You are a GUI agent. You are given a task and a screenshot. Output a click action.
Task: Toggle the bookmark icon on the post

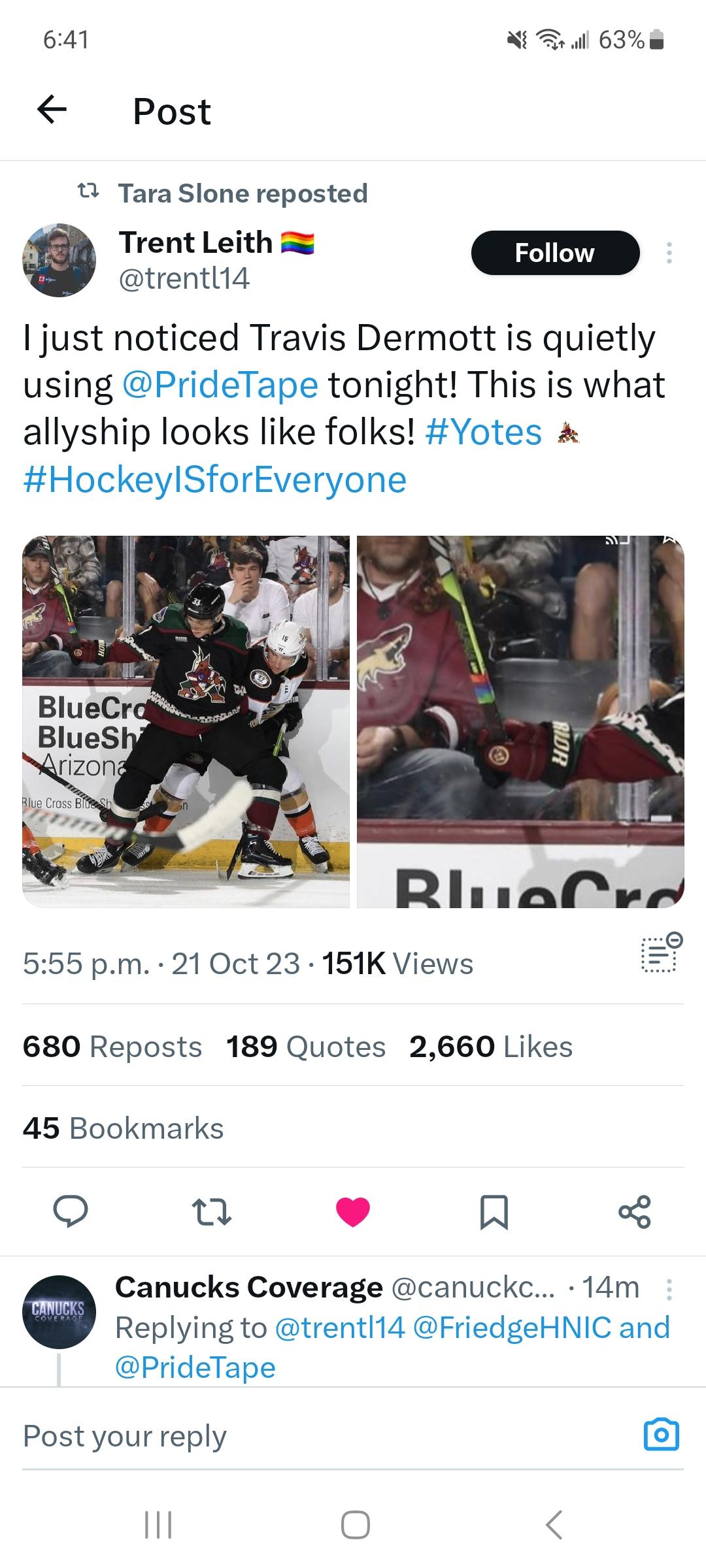tap(494, 1212)
